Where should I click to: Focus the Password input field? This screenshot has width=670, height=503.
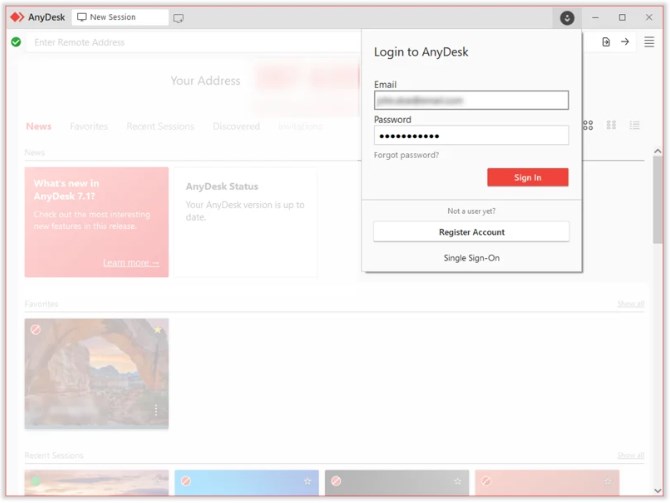[x=471, y=136]
